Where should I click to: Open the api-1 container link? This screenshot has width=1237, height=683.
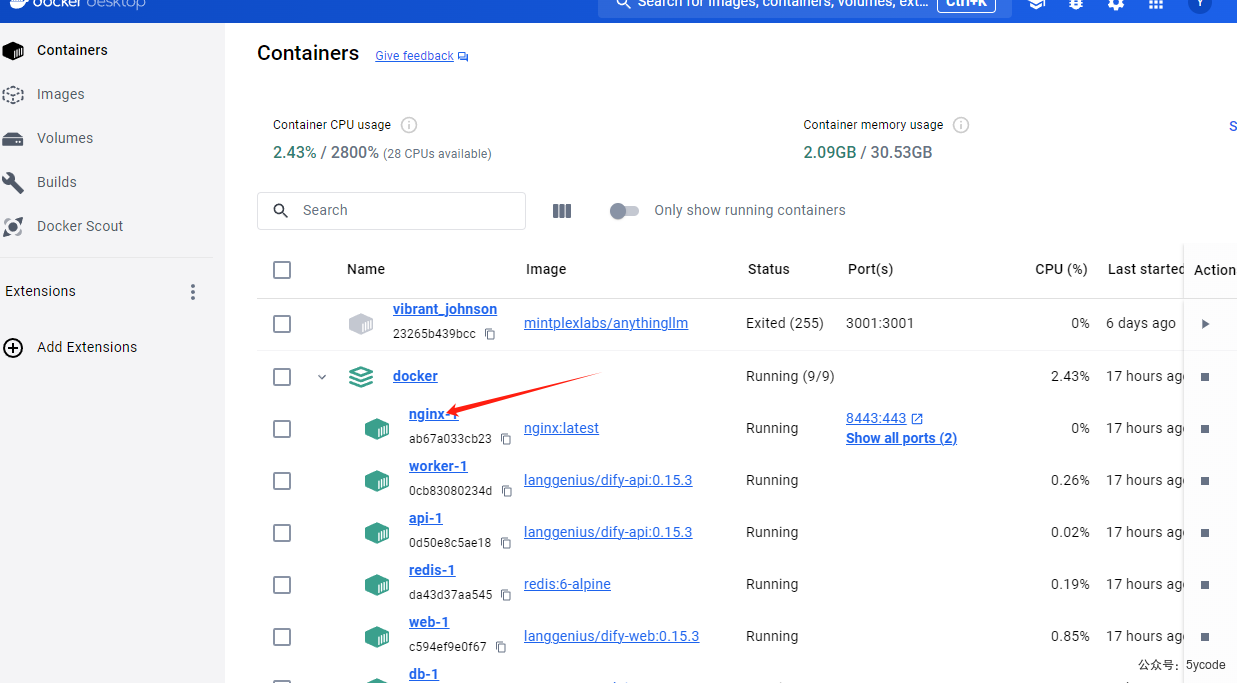426,518
